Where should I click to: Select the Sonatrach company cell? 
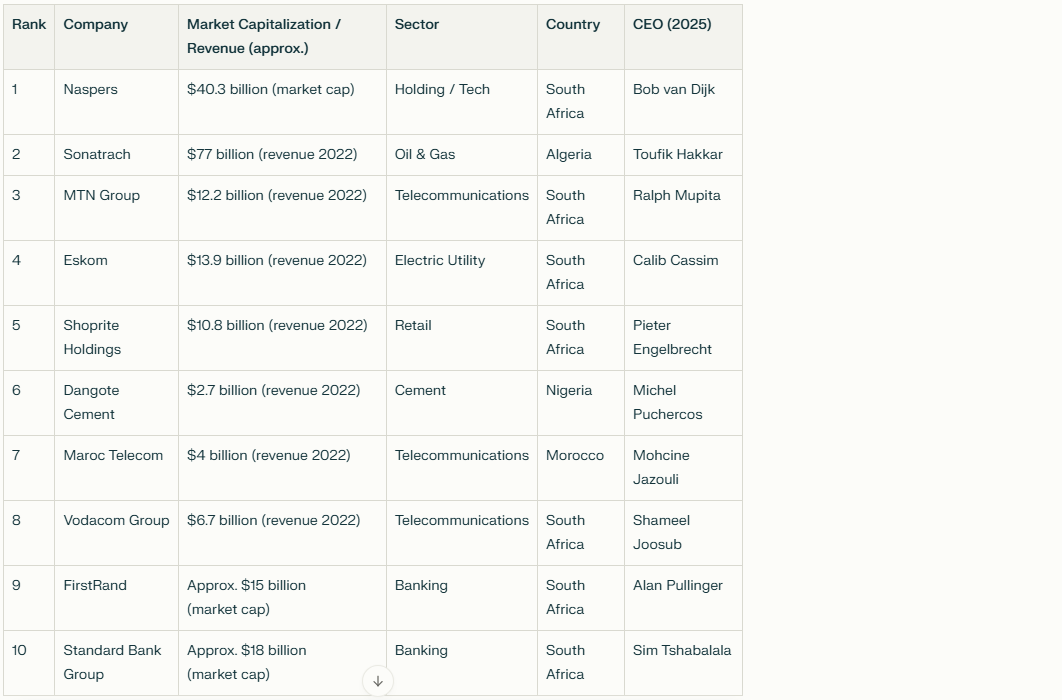(97, 155)
